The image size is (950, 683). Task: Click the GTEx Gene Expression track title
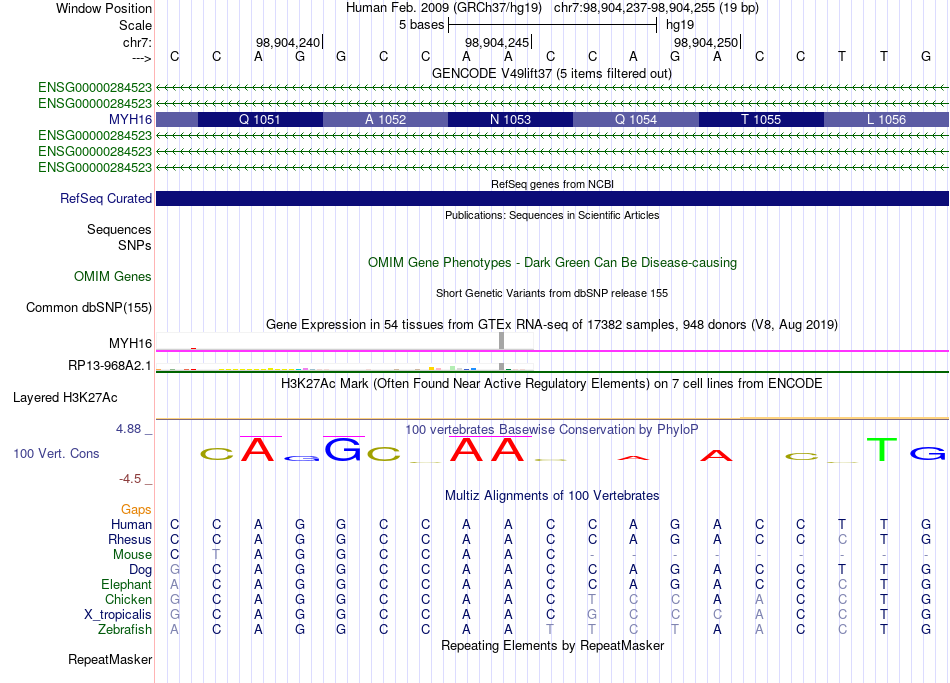click(552, 325)
